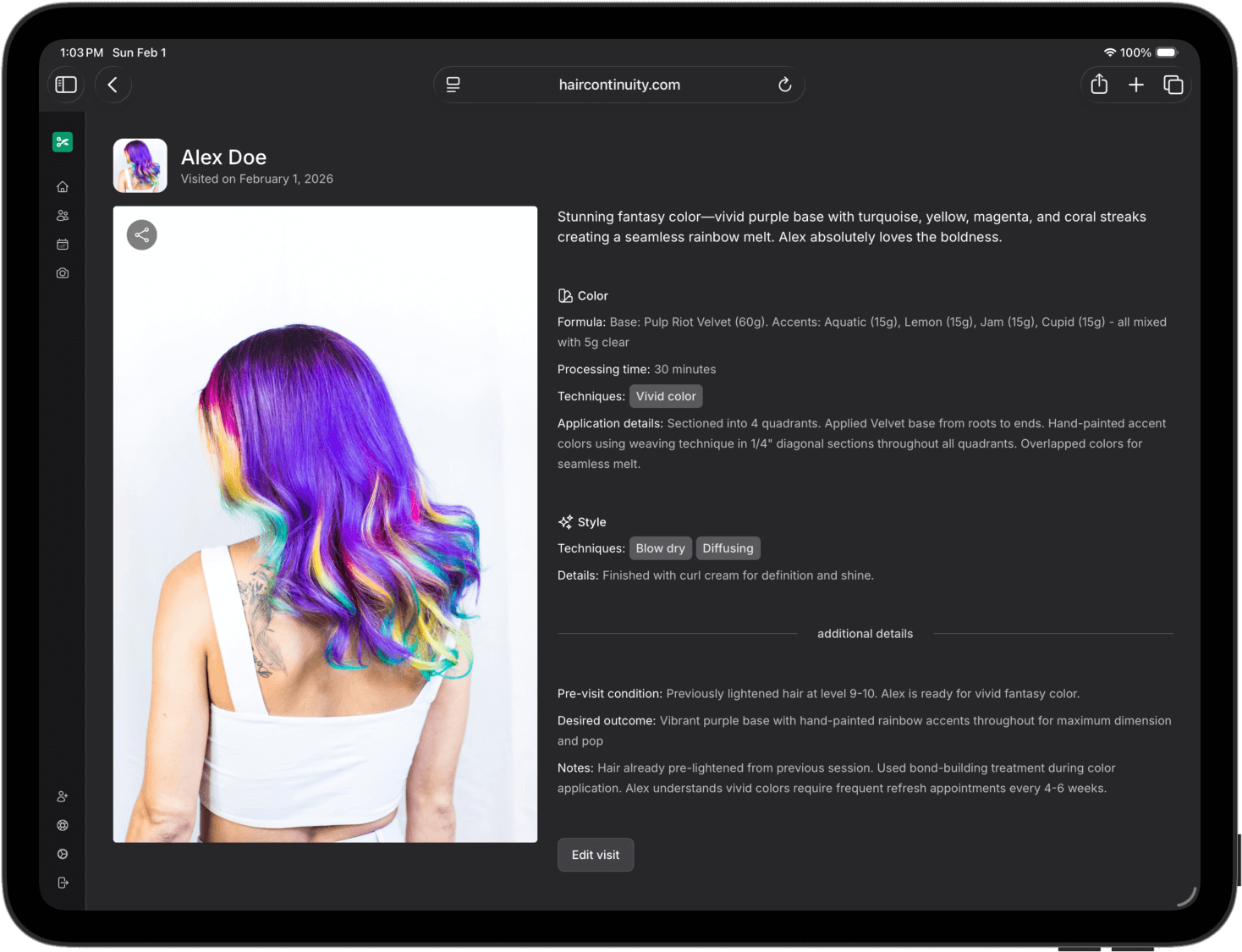Click the Edit visit button
The image size is (1242, 952).
coord(595,855)
